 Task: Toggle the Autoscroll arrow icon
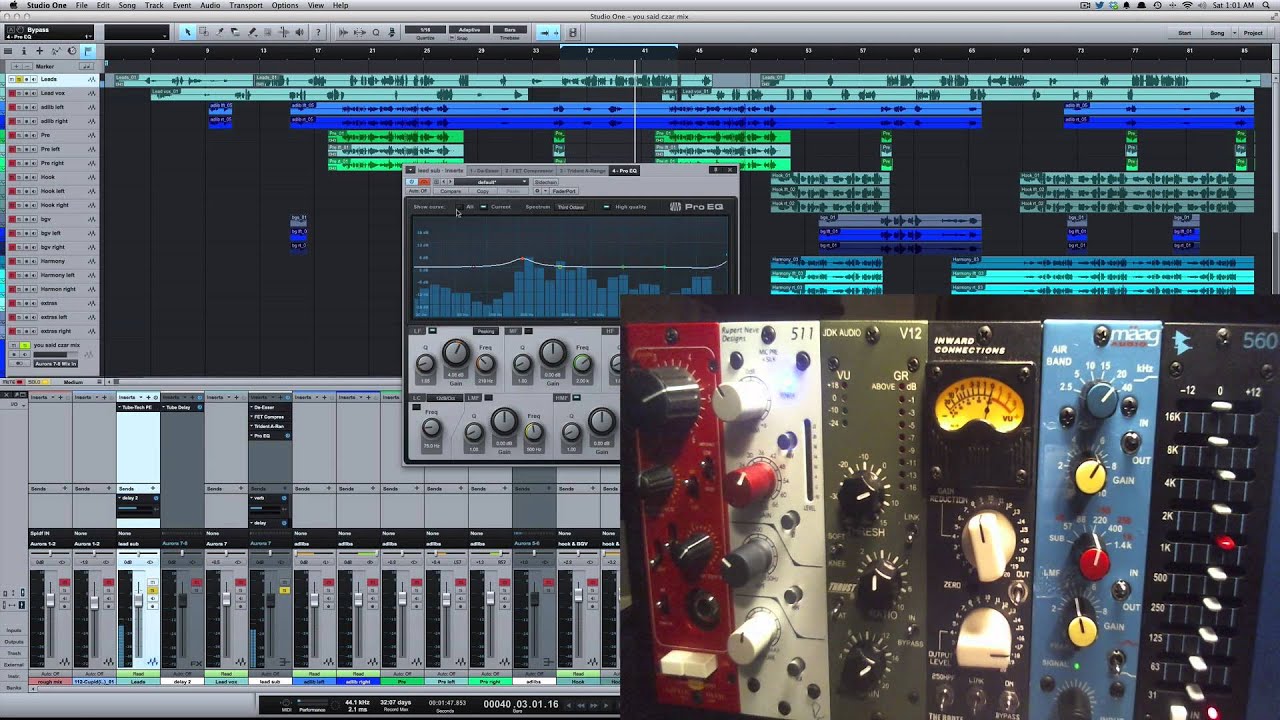click(x=544, y=32)
